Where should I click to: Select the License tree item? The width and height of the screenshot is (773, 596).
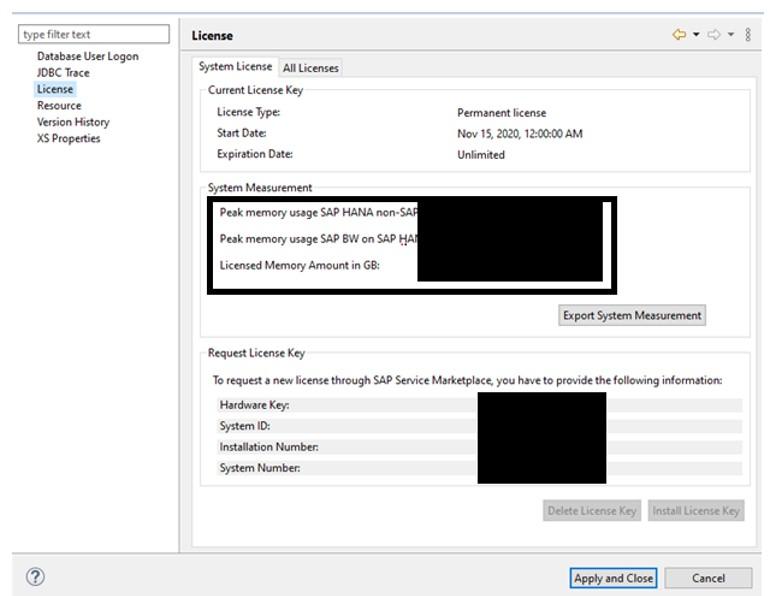tap(55, 89)
